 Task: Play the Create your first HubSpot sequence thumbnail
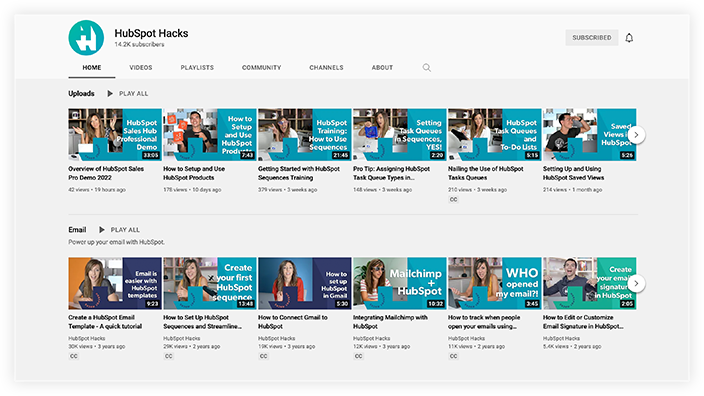point(210,283)
